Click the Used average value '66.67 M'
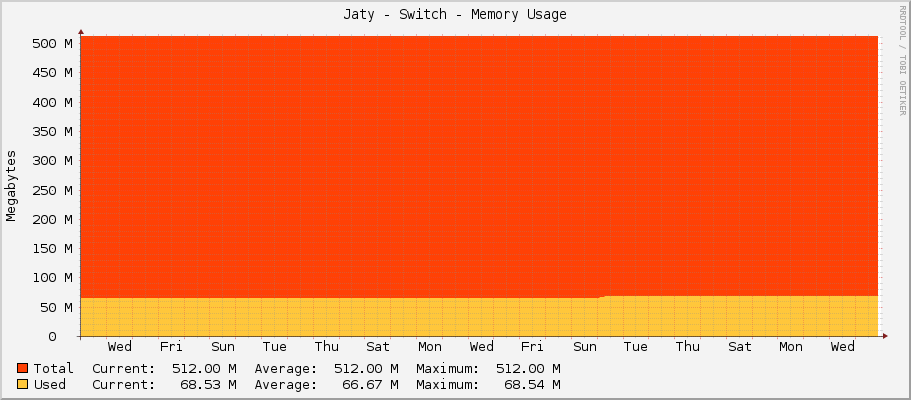911x400 pixels. tap(370, 384)
